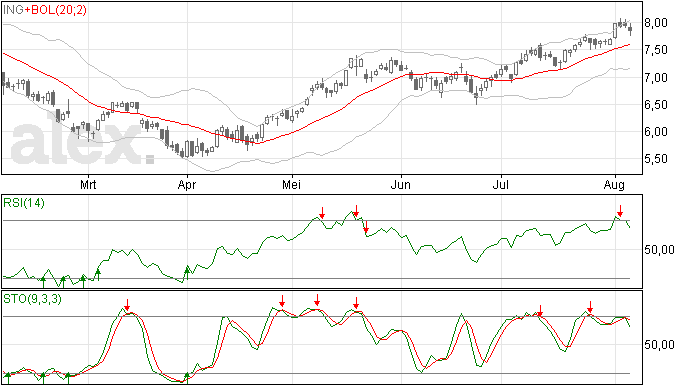Select the Aug month label
The height and width of the screenshot is (387, 690).
(x=614, y=185)
